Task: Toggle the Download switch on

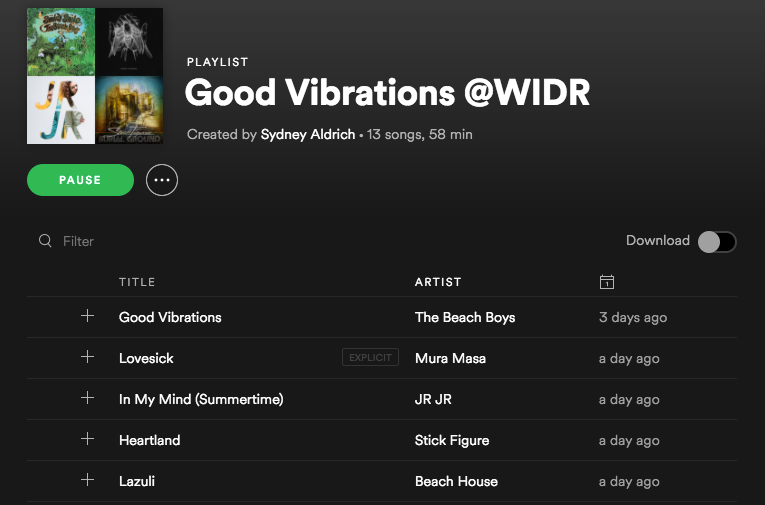Action: click(717, 242)
